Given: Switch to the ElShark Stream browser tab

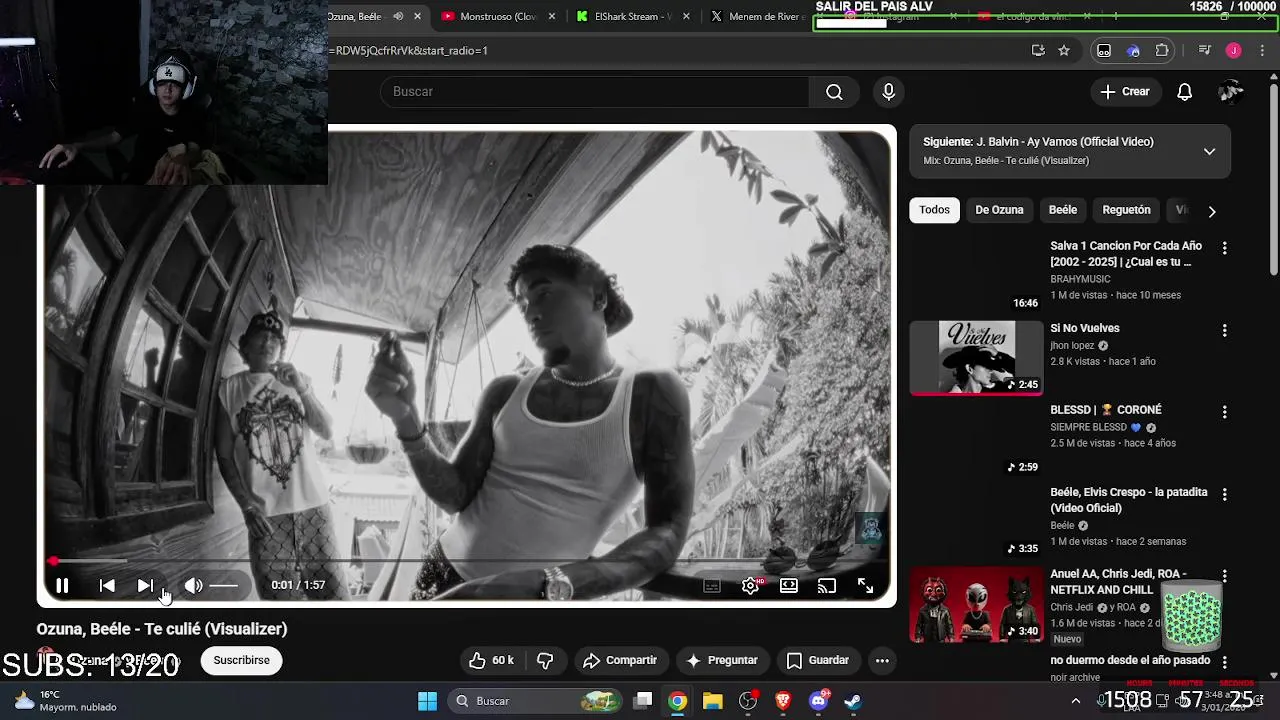Looking at the screenshot, I should 624,16.
